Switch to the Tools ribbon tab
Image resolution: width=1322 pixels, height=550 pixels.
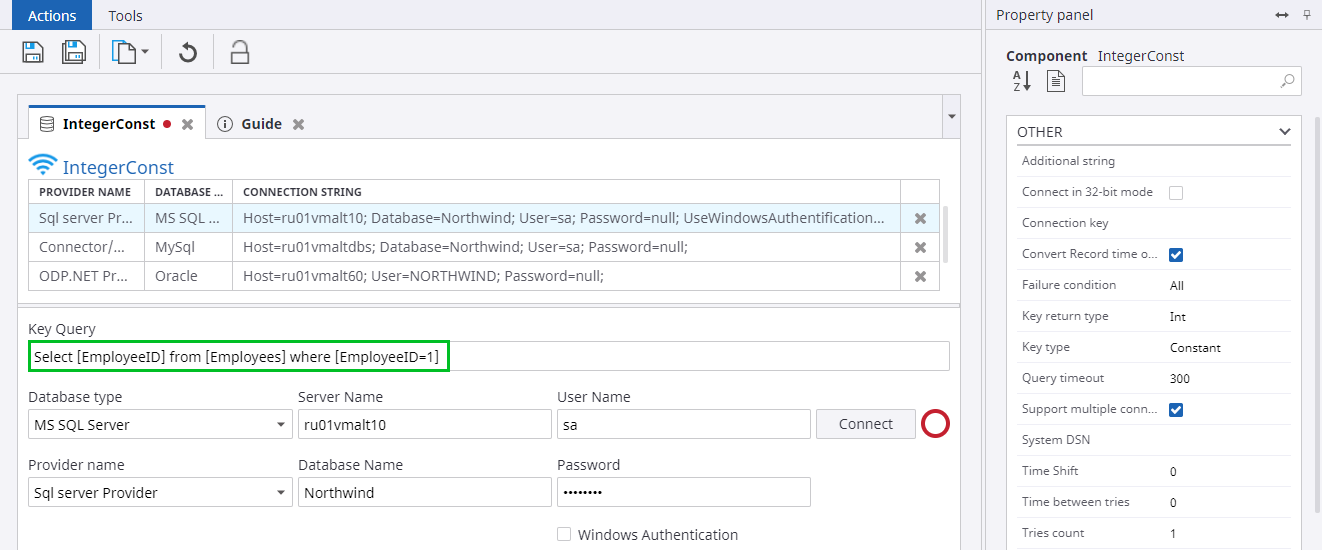pyautogui.click(x=125, y=15)
